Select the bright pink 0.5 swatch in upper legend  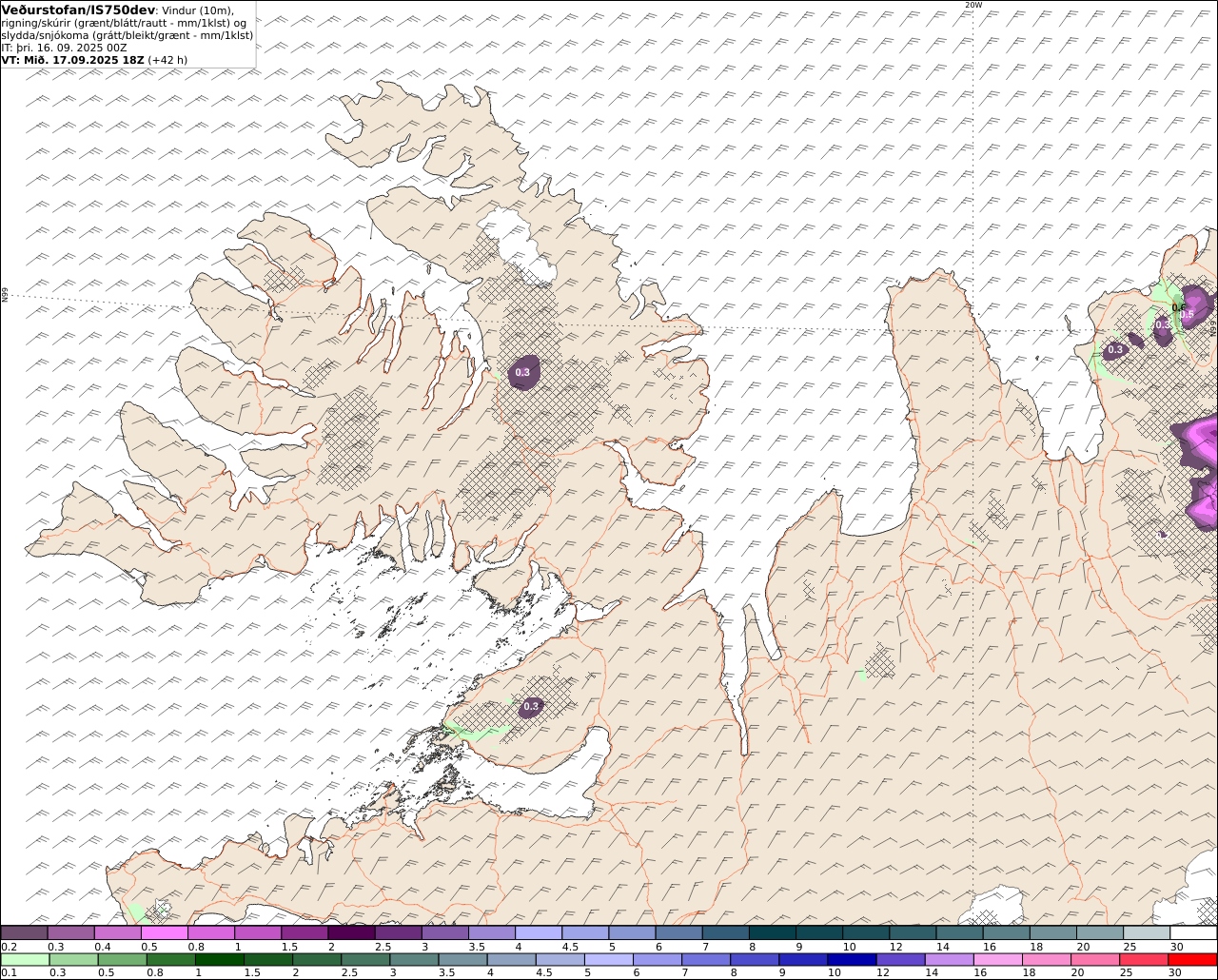(164, 933)
